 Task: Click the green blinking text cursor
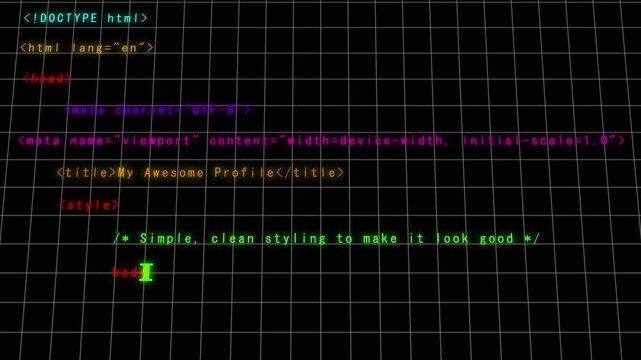point(146,272)
